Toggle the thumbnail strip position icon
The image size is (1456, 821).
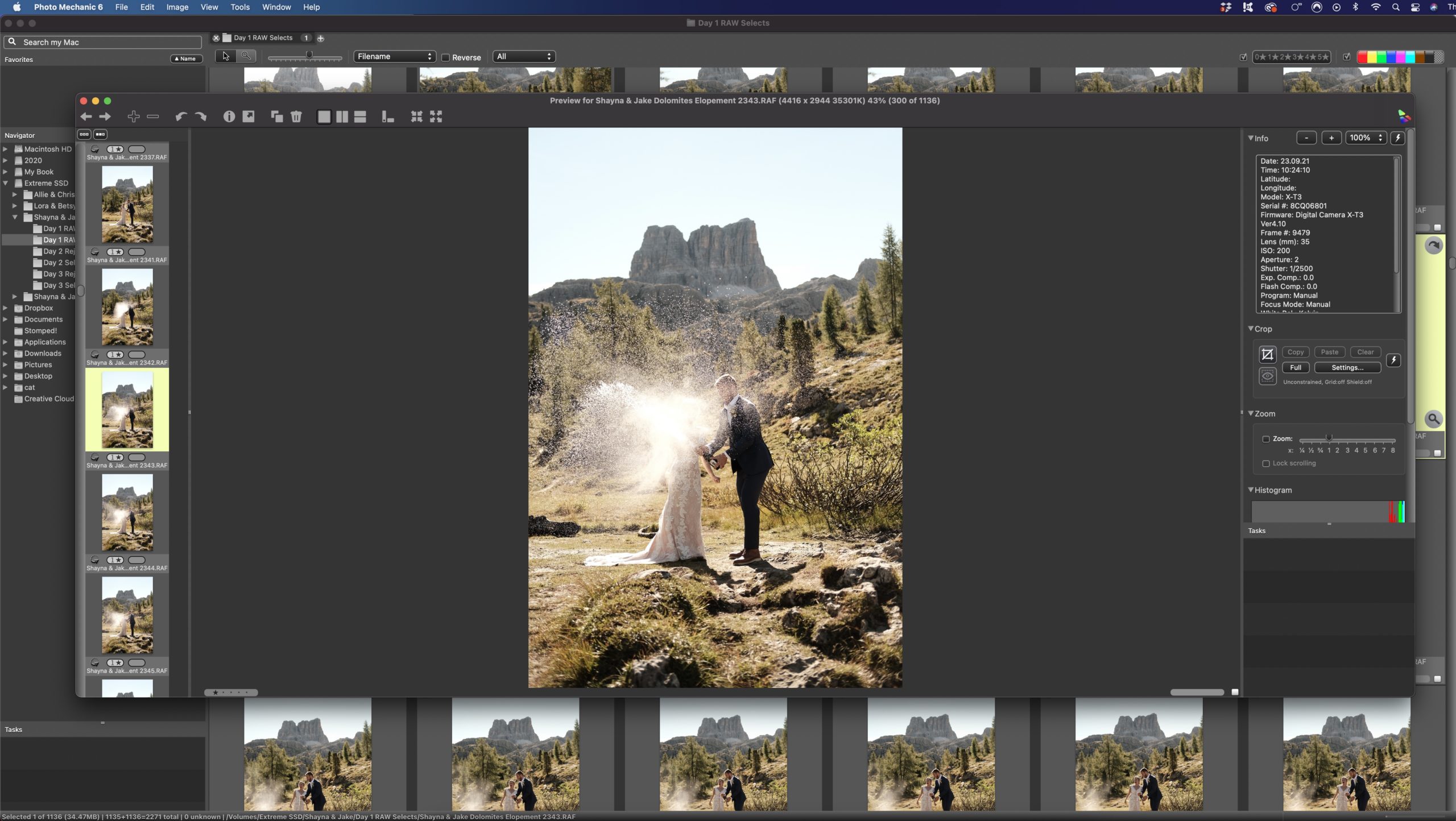point(388,117)
